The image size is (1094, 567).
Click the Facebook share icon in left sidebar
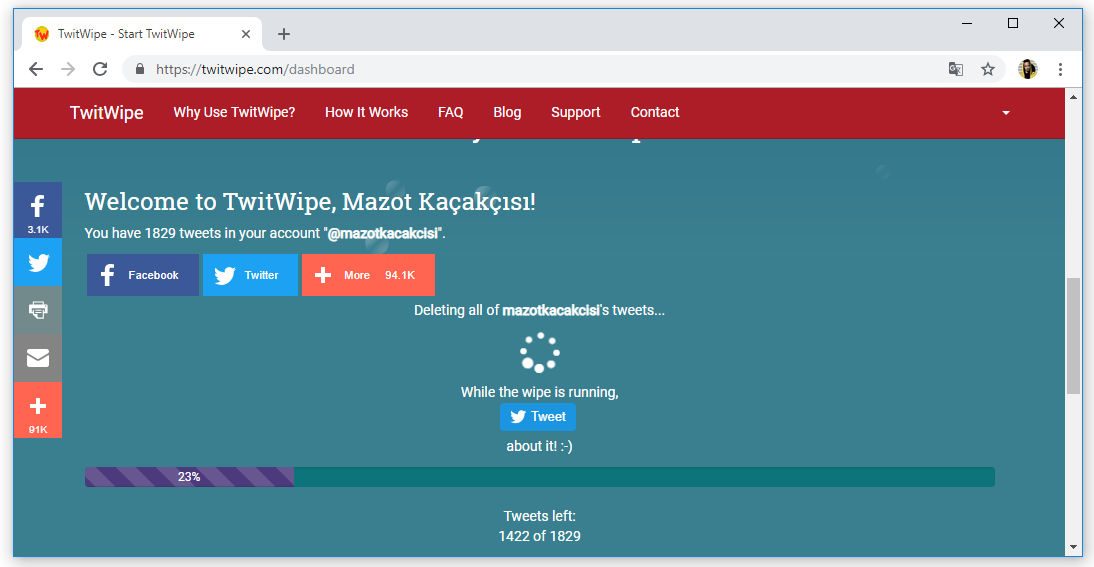tap(38, 209)
